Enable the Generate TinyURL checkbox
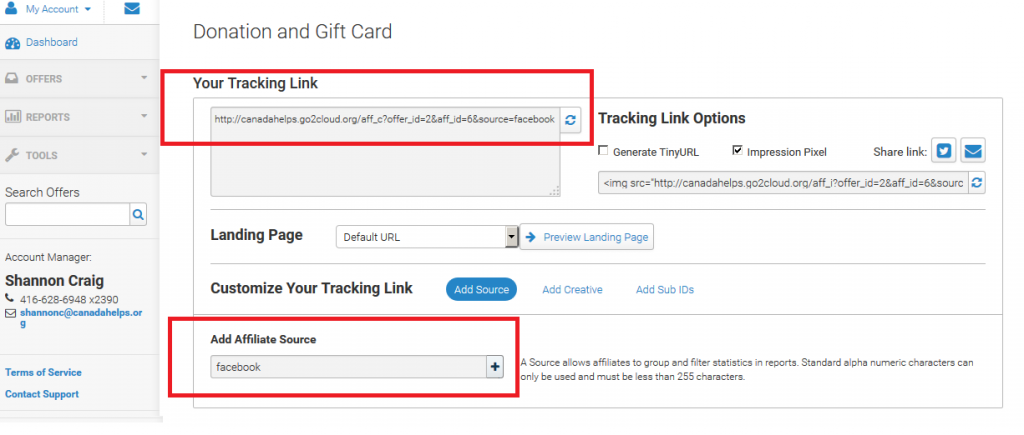Viewport: 1024px width, 435px height. coord(603,152)
